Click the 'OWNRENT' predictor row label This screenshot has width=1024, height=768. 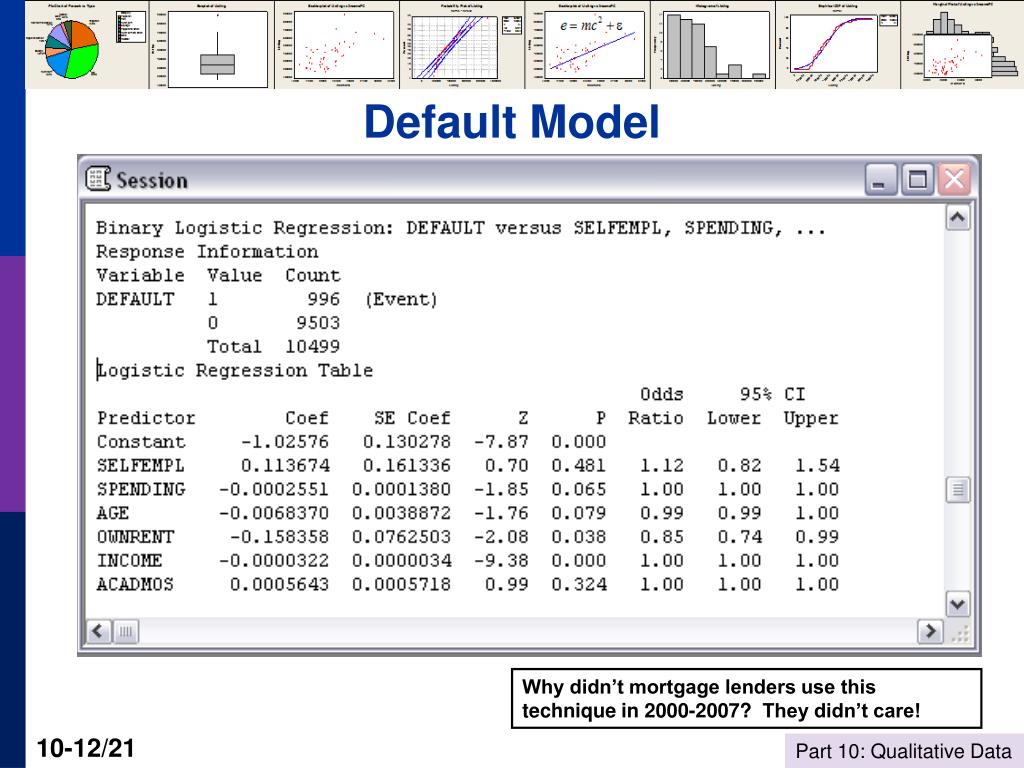pyautogui.click(x=136, y=537)
